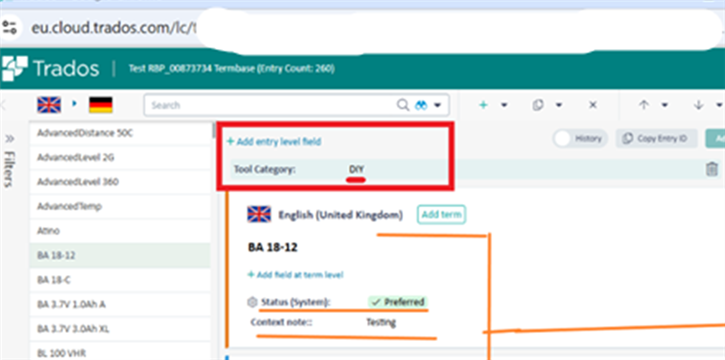Select AdvancedLevel 2G in term list

click(120, 158)
